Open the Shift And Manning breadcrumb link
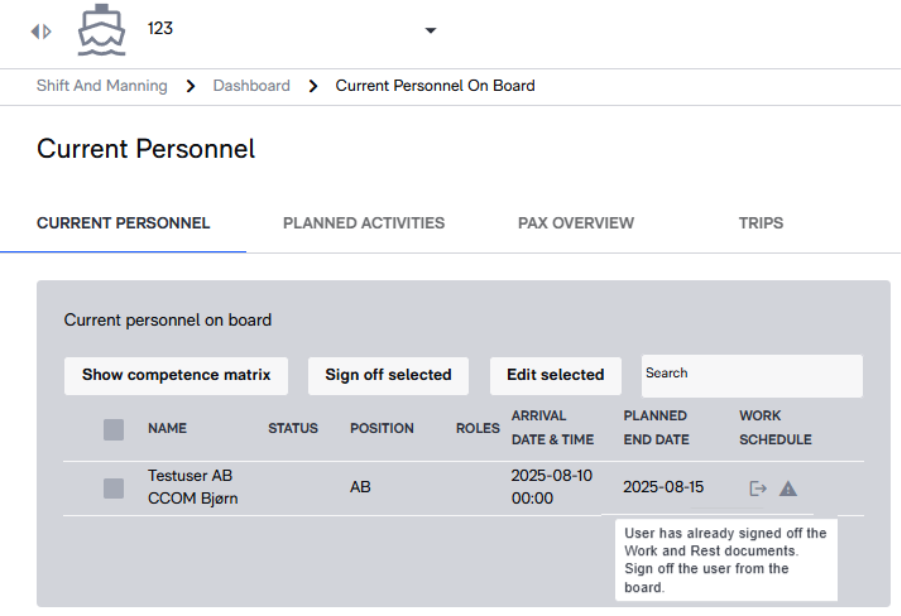 [102, 86]
